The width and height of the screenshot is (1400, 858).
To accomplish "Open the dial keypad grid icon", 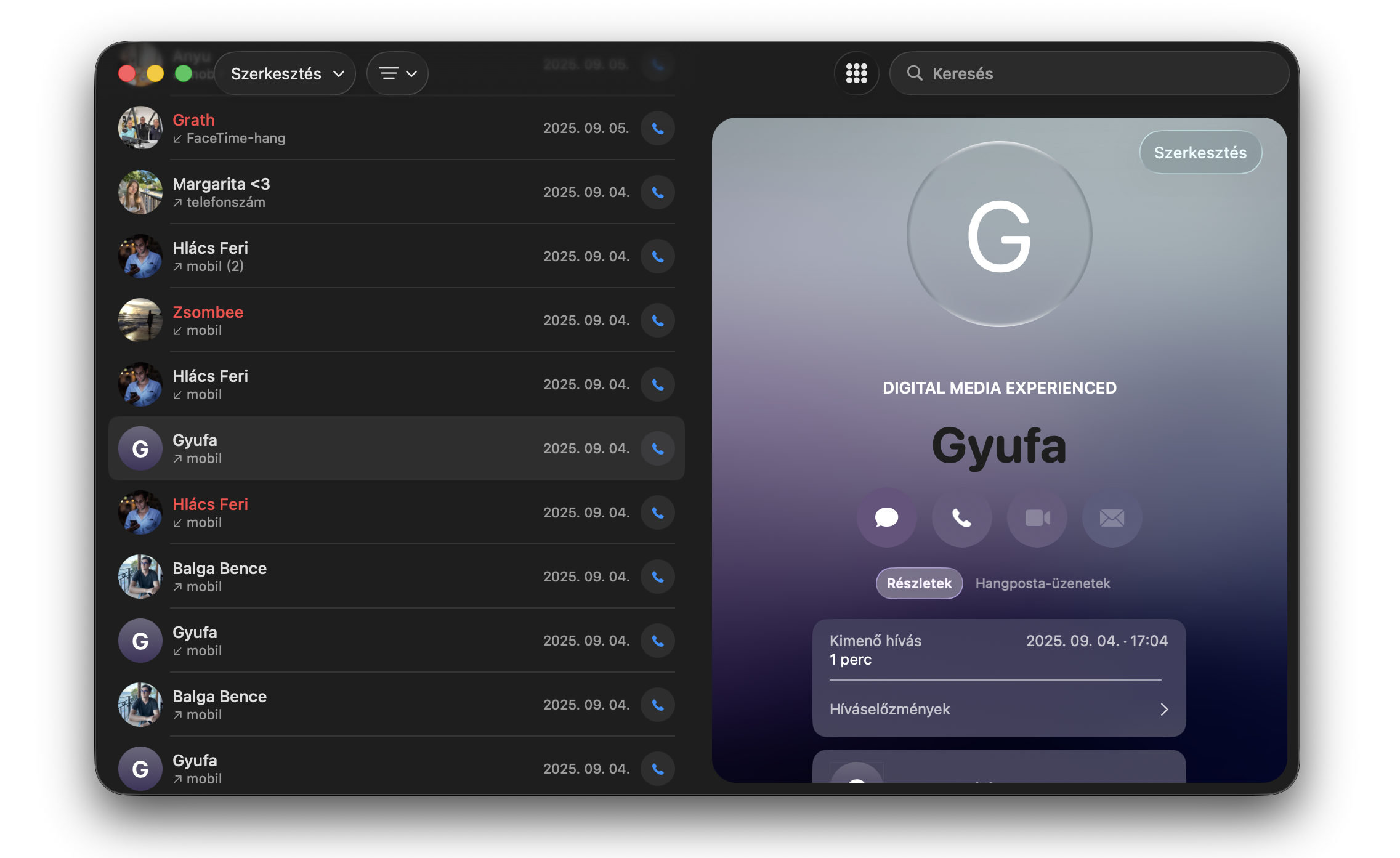I will (856, 73).
